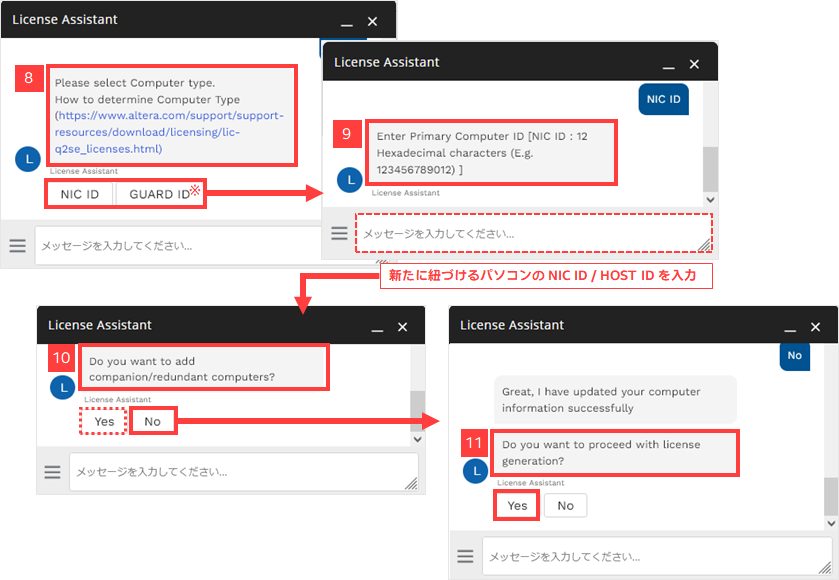This screenshot has height=580, width=839.
Task: Click message input in step 11 window
Action: pyautogui.click(x=657, y=556)
